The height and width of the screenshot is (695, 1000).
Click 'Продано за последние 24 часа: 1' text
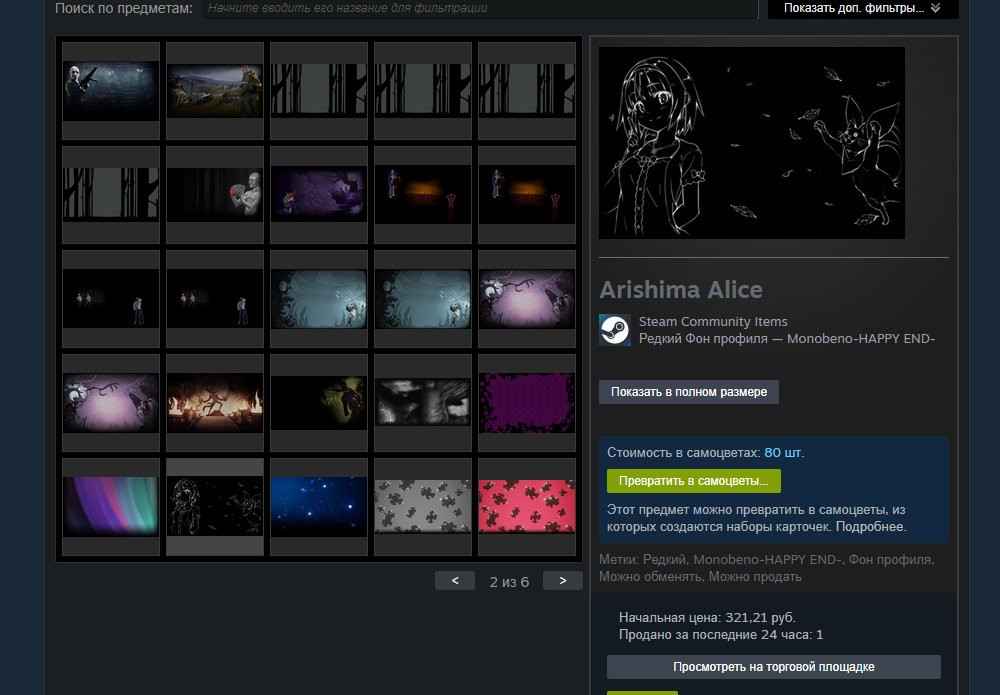[x=721, y=634]
